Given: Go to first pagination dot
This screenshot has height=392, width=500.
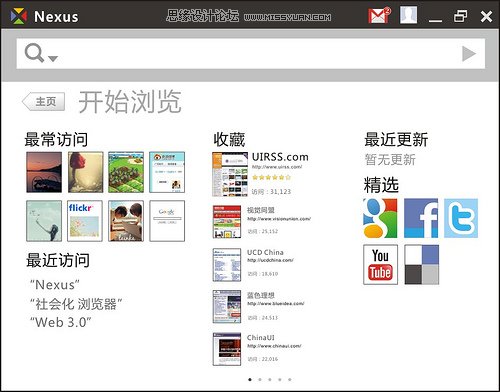Looking at the screenshot, I should [250, 379].
